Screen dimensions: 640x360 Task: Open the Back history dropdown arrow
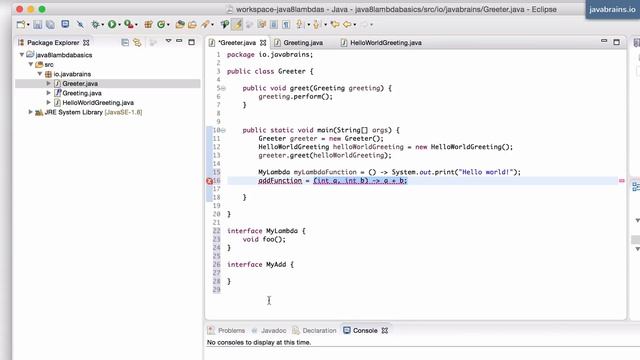(354, 25)
